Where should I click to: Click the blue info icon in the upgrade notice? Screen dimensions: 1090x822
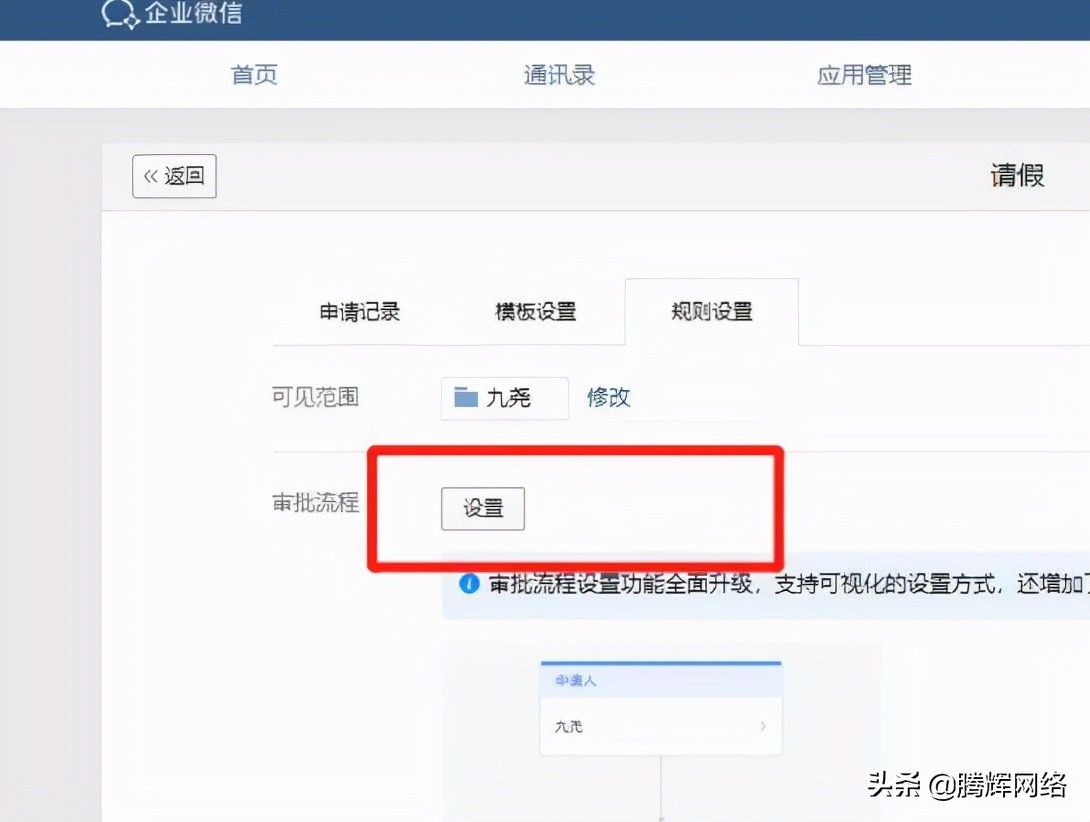[468, 583]
